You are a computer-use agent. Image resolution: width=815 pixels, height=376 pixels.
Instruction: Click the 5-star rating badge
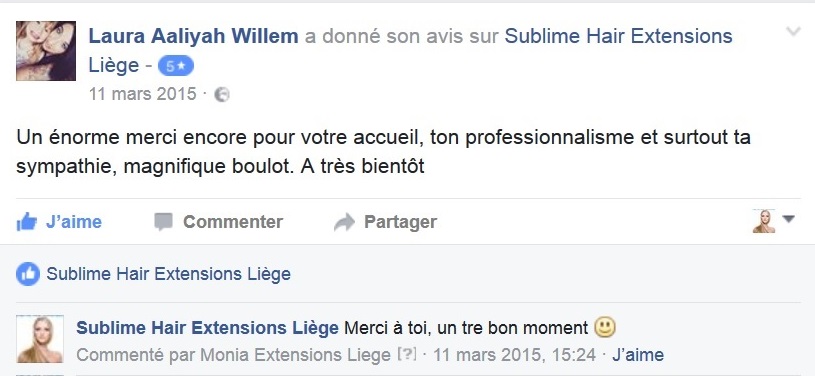176,66
